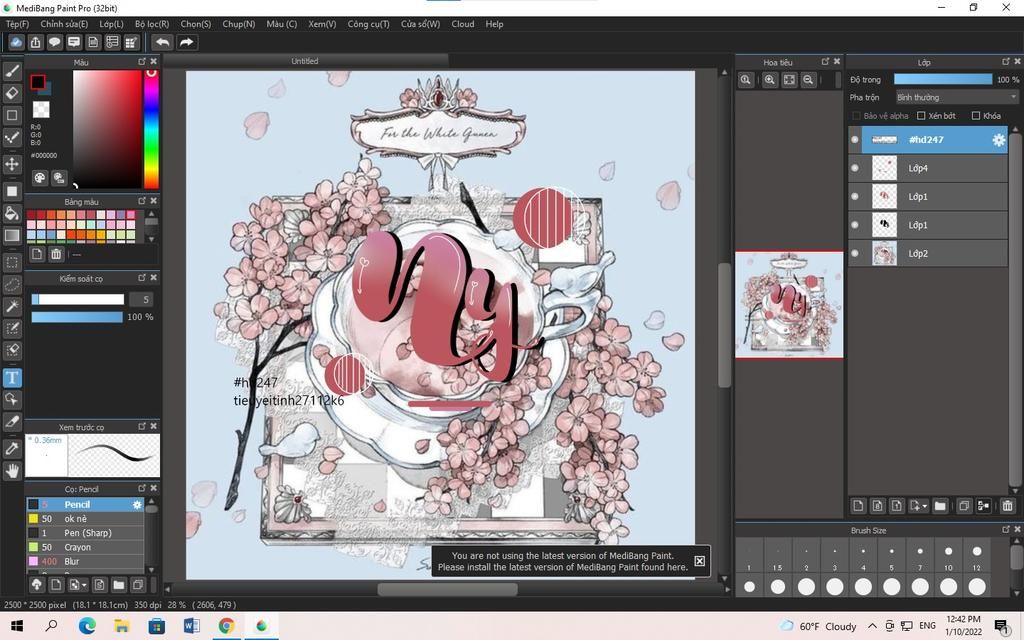Viewport: 1024px width, 640px height.
Task: Pop out the Màu panel
Action: [142, 61]
